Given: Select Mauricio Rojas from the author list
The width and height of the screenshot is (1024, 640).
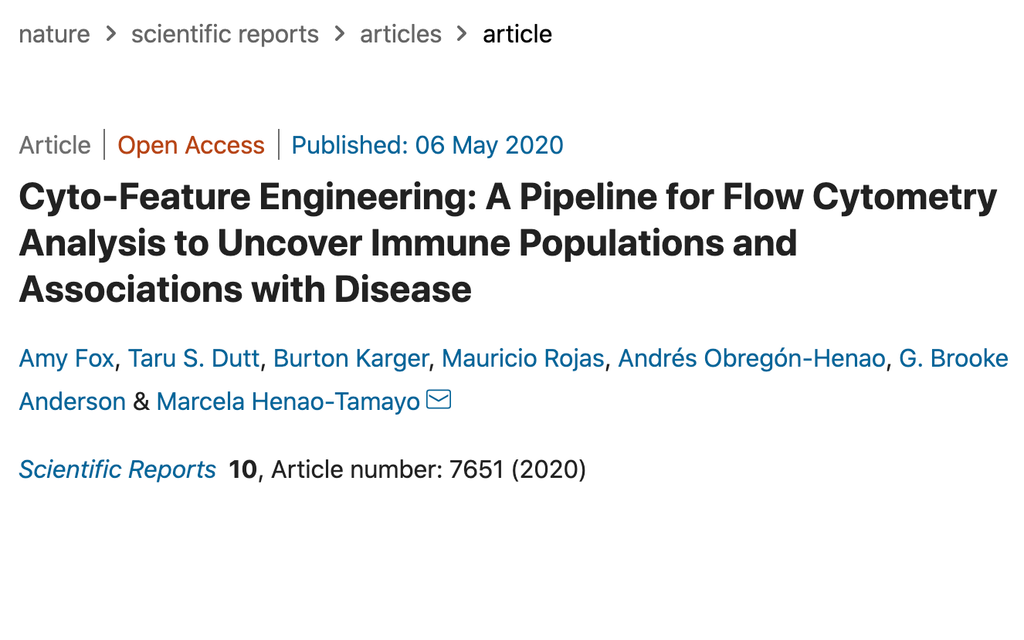Looking at the screenshot, I should coord(522,358).
